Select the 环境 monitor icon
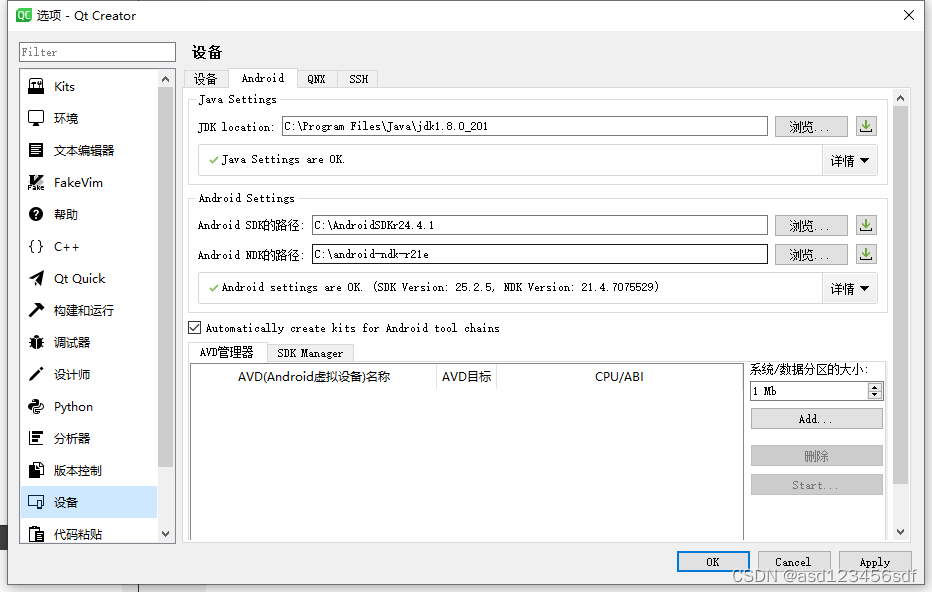Image resolution: width=932 pixels, height=592 pixels. click(x=36, y=118)
